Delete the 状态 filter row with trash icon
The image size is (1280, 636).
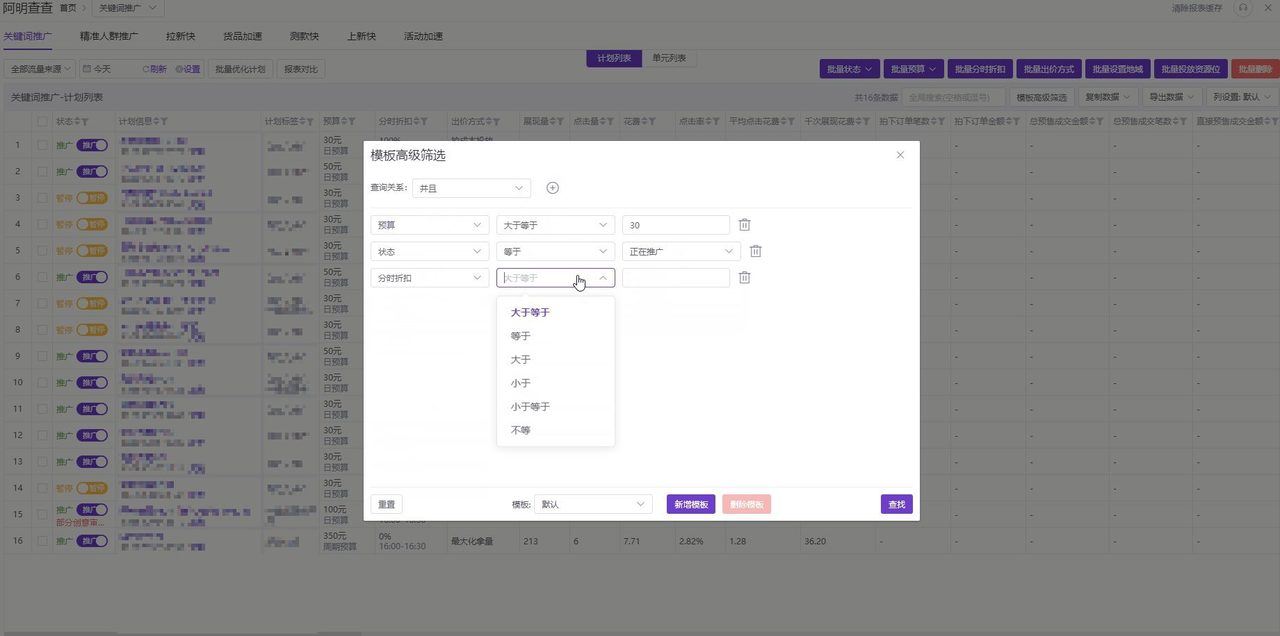[755, 251]
